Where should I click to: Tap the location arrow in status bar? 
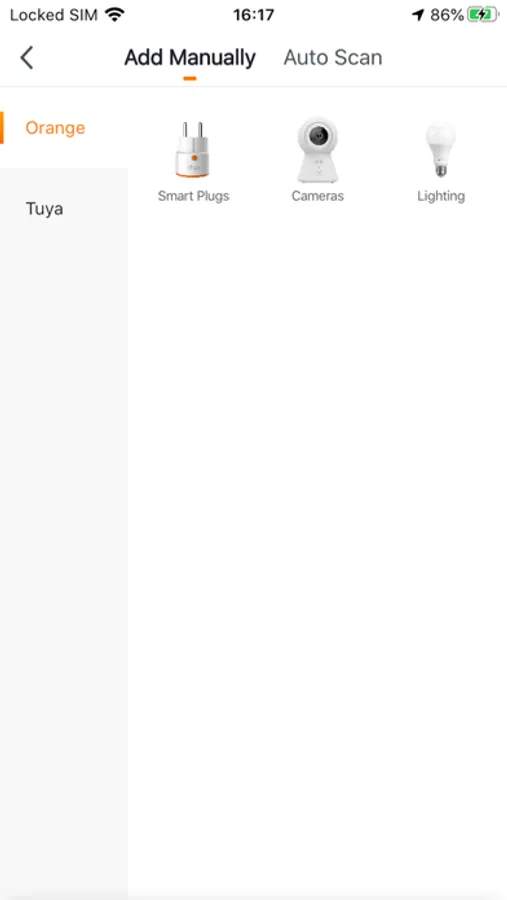point(419,15)
